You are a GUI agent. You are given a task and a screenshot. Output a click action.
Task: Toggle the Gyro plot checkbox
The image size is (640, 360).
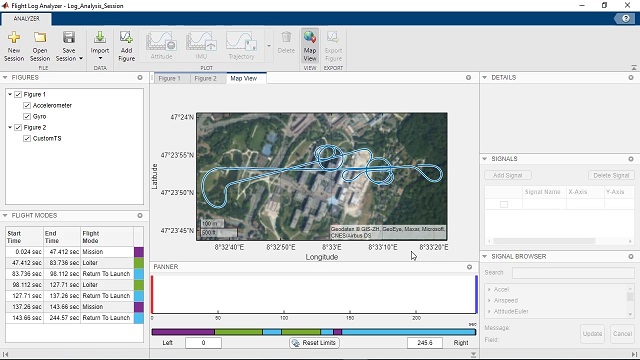coord(27,116)
